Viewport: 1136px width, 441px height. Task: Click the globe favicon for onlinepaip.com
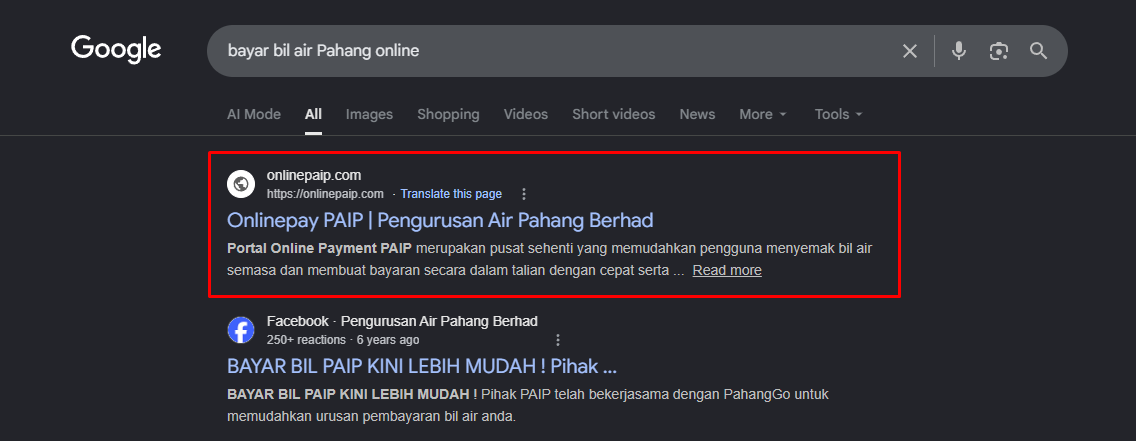click(x=240, y=184)
